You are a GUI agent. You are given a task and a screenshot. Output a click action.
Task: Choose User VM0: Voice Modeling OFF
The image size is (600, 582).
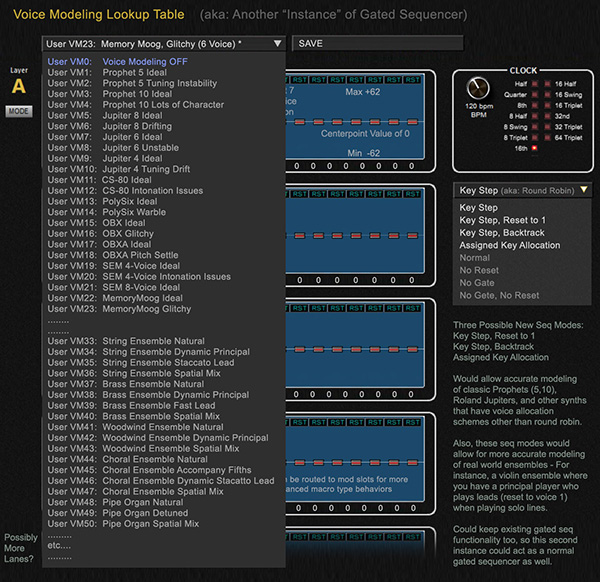click(117, 62)
